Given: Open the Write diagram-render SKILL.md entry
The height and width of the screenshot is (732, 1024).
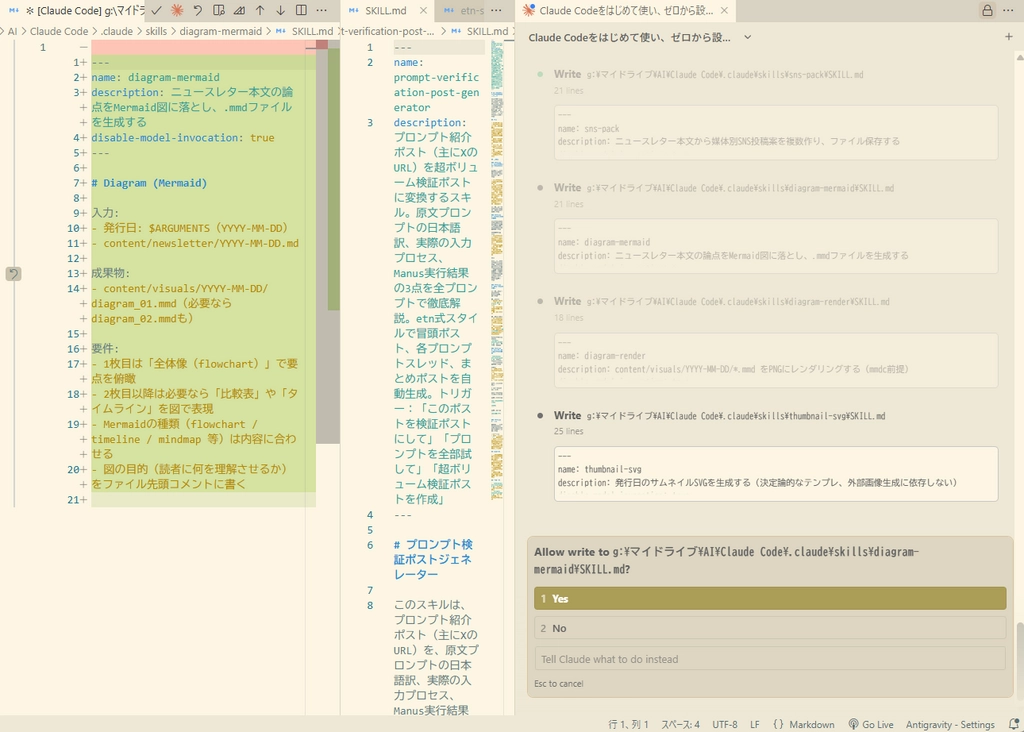Looking at the screenshot, I should tap(722, 301).
